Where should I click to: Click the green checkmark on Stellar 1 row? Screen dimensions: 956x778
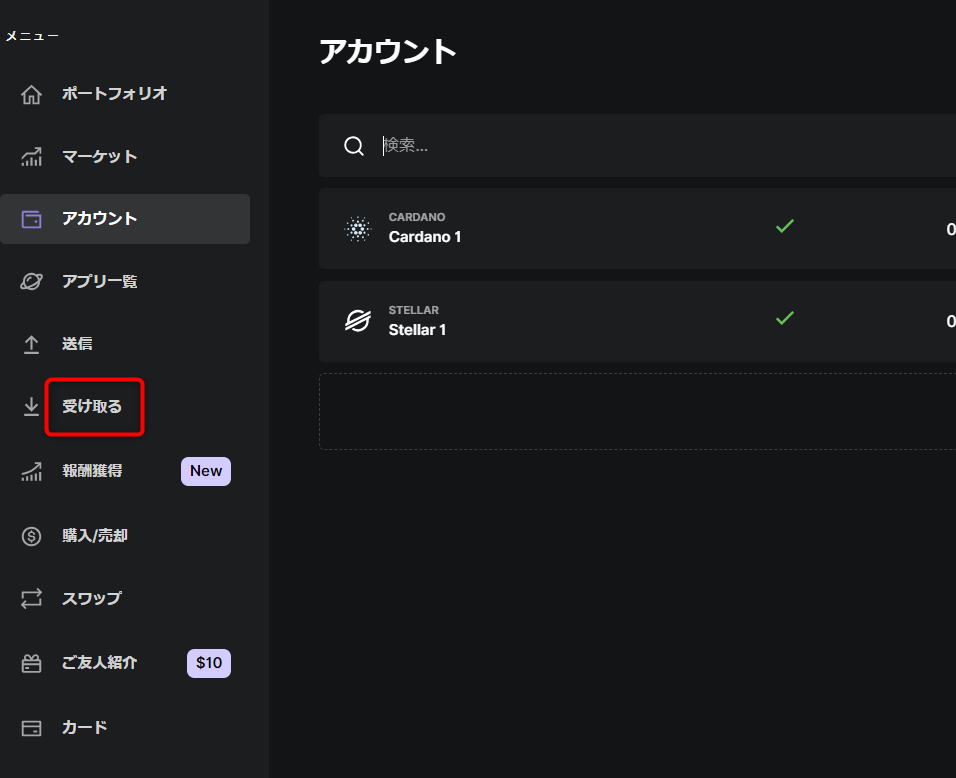(785, 318)
